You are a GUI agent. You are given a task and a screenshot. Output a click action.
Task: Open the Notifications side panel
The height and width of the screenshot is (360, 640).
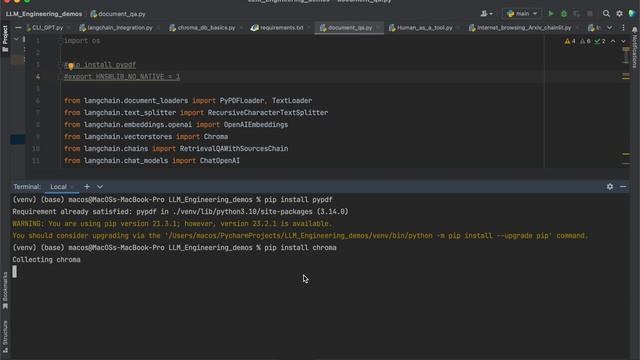(634, 48)
